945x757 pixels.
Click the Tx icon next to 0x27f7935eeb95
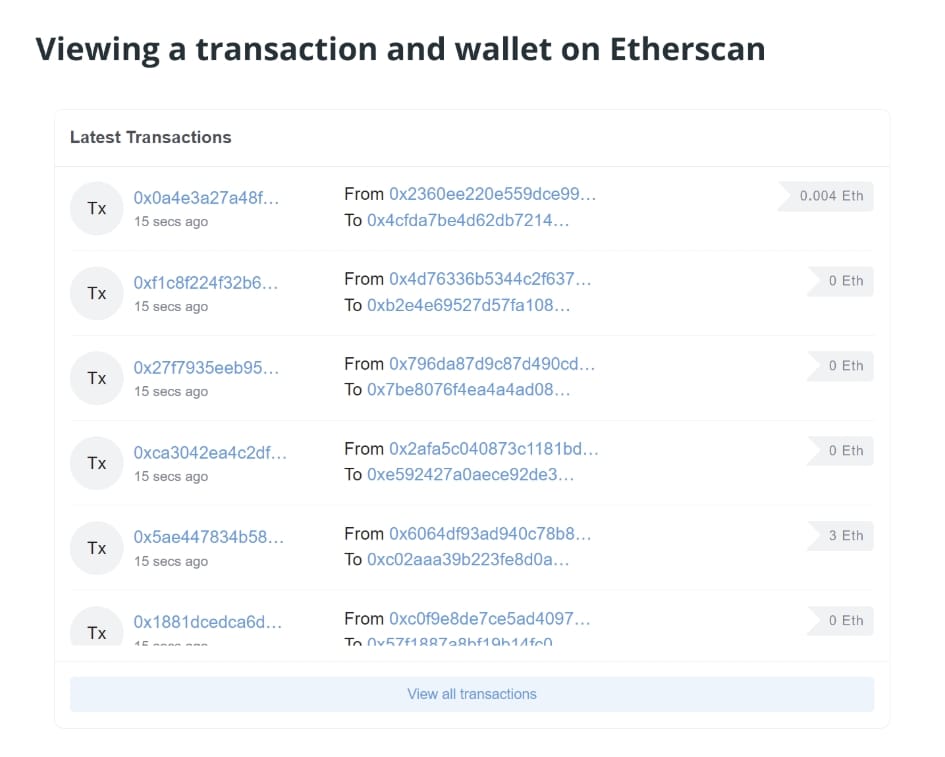click(x=96, y=378)
